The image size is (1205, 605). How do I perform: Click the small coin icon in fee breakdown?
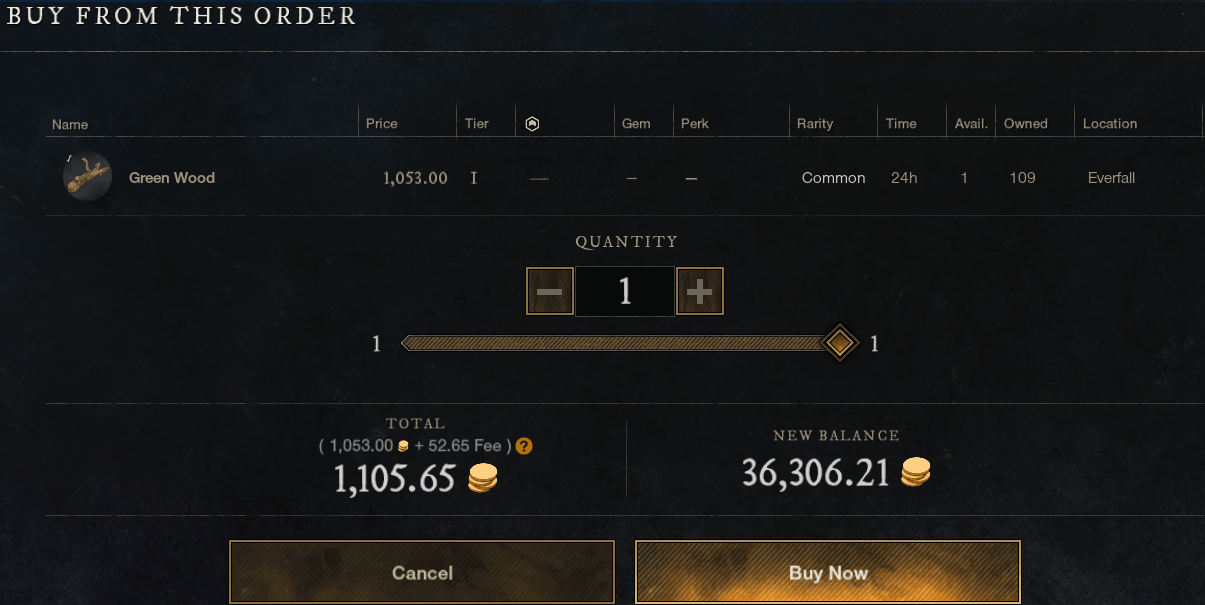tap(403, 446)
